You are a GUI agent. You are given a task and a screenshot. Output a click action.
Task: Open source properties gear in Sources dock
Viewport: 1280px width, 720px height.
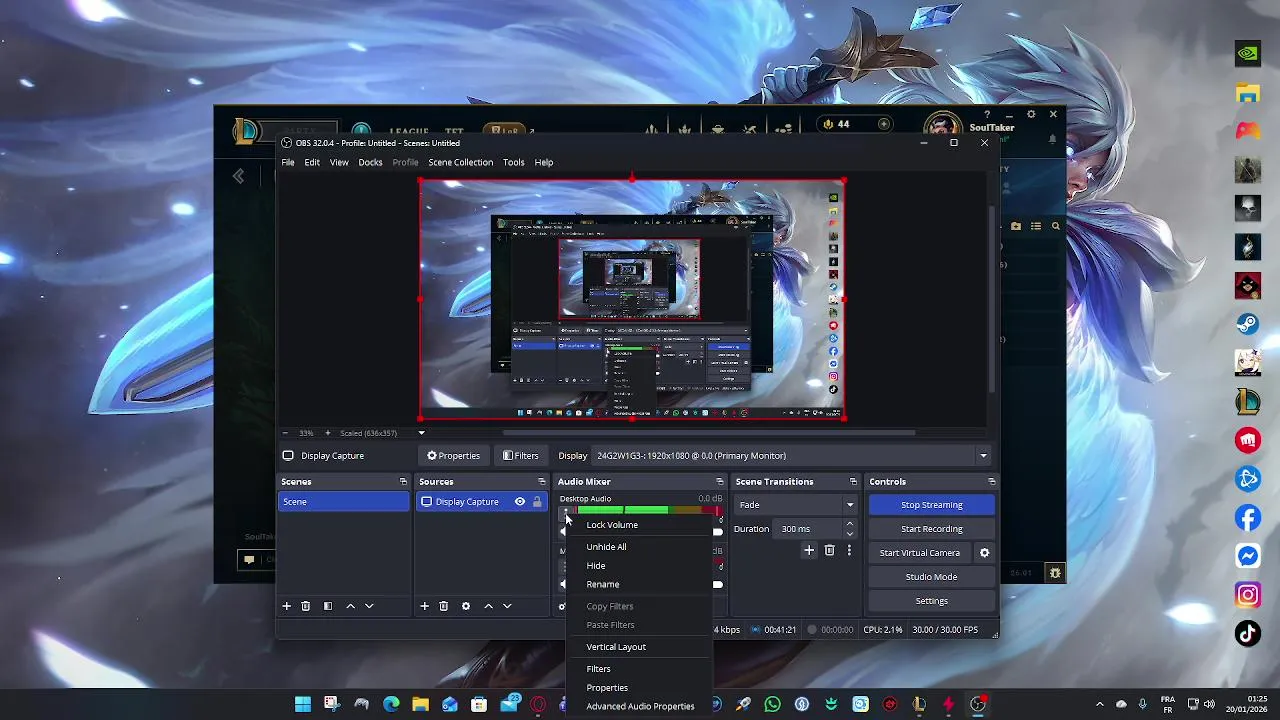[465, 606]
